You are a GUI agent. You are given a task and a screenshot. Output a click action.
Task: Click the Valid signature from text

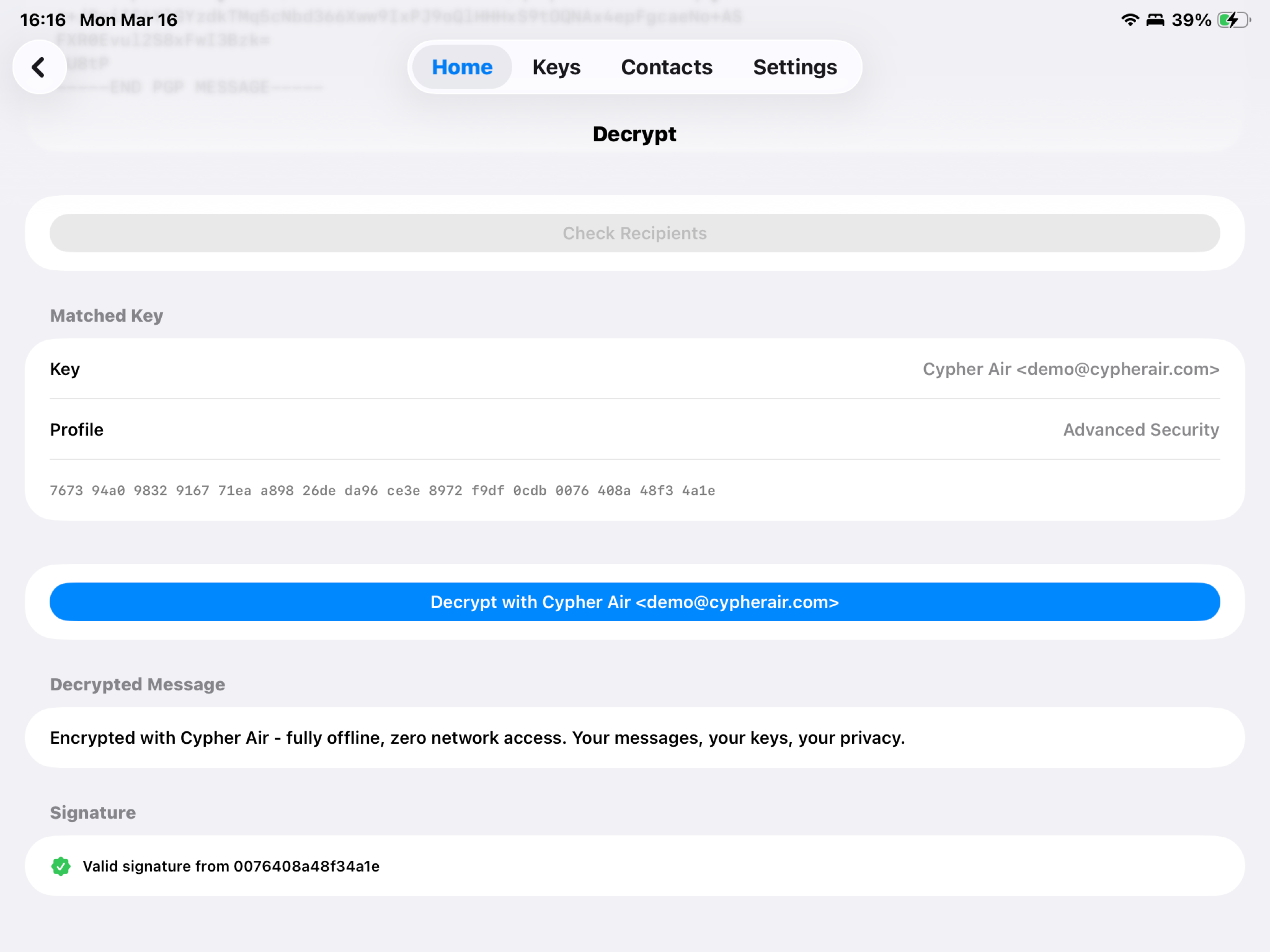click(x=231, y=866)
